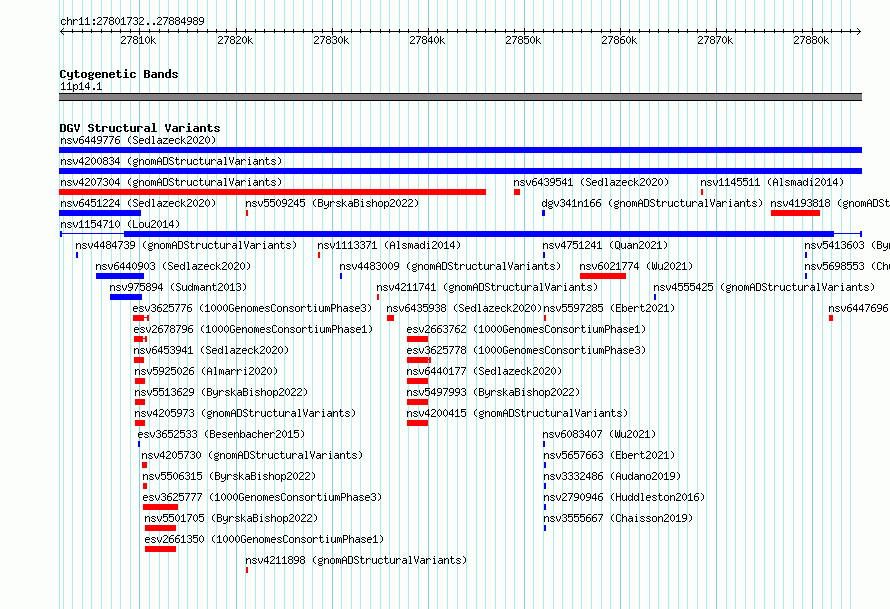Viewport: 890px width, 609px height.
Task: Select nsv5501705 (ByrskaBishop2022) variant
Action: (x=231, y=518)
